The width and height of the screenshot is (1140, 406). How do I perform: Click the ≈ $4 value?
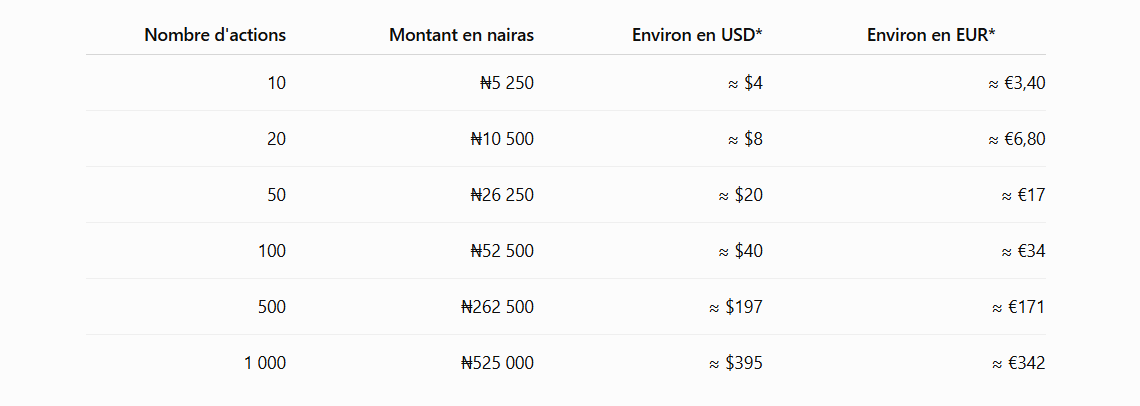(745, 83)
